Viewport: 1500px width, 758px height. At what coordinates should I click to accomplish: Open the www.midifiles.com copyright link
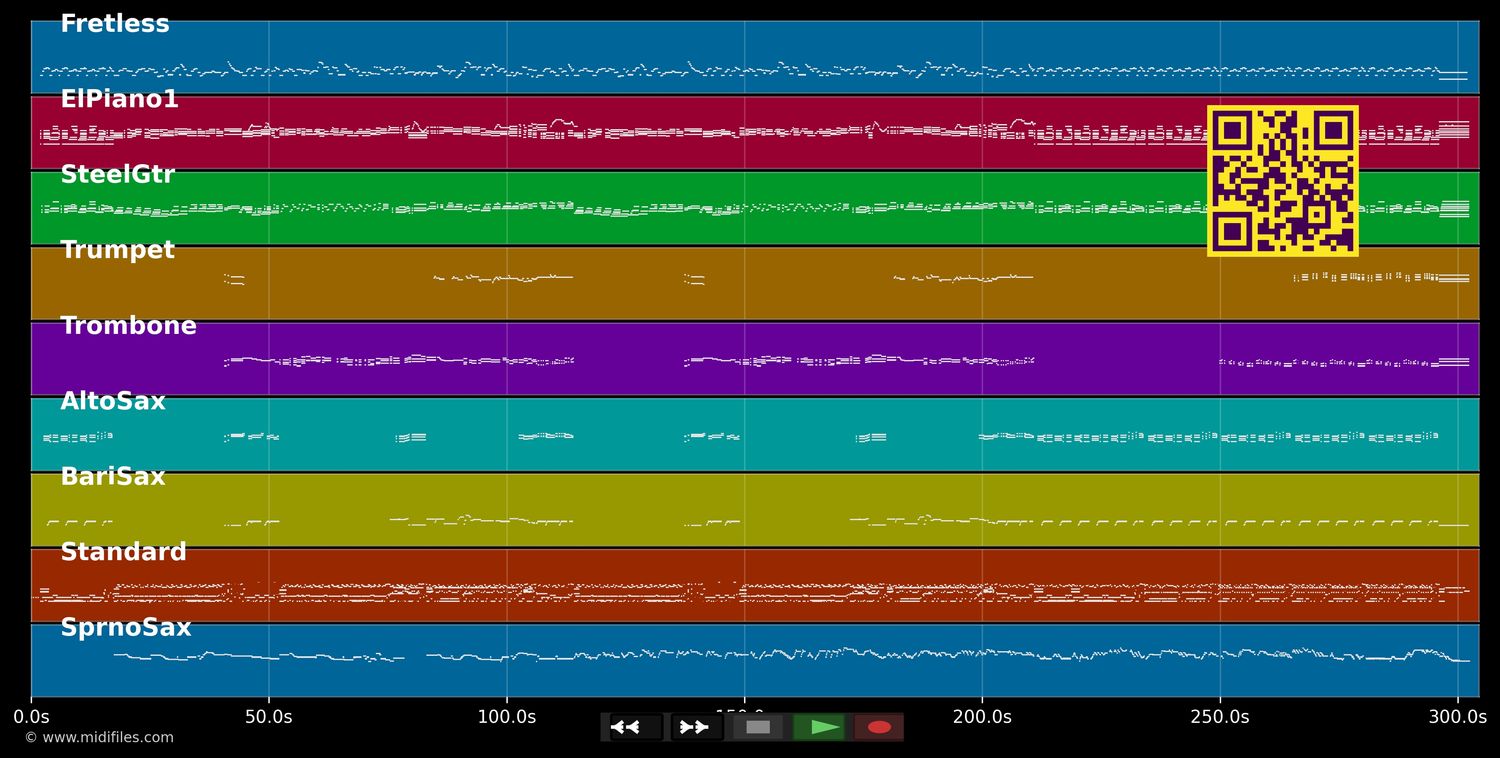[x=99, y=738]
